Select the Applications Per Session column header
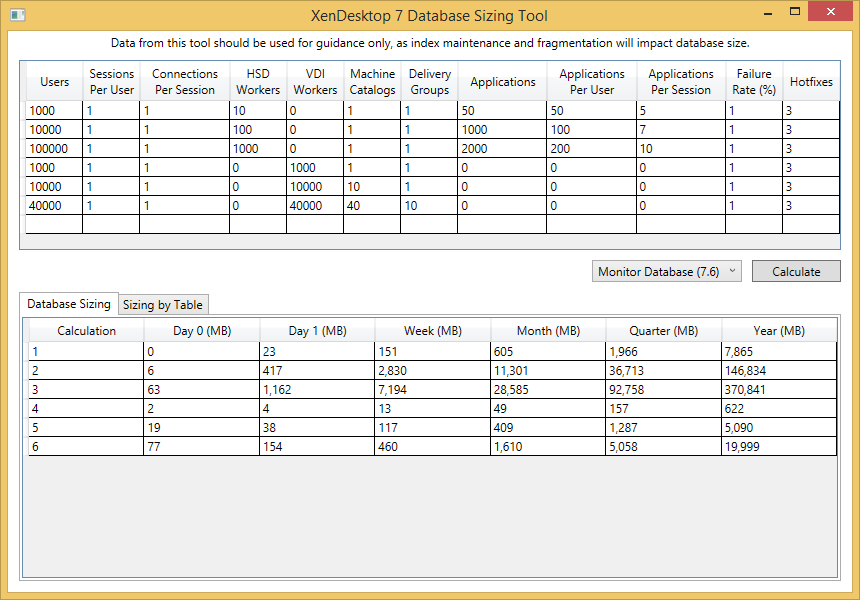This screenshot has width=860, height=600. tap(680, 82)
